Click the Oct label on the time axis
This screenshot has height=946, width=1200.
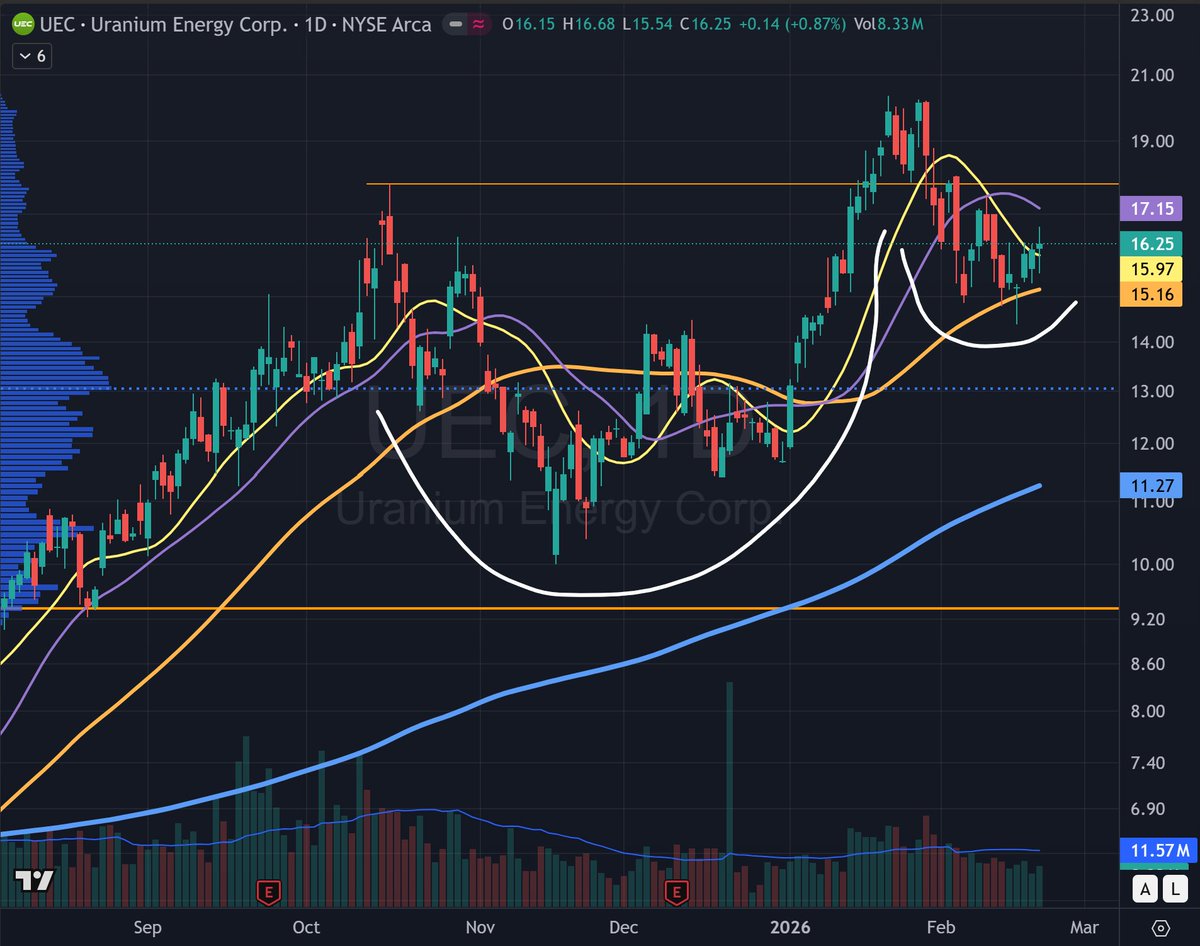pyautogui.click(x=306, y=926)
